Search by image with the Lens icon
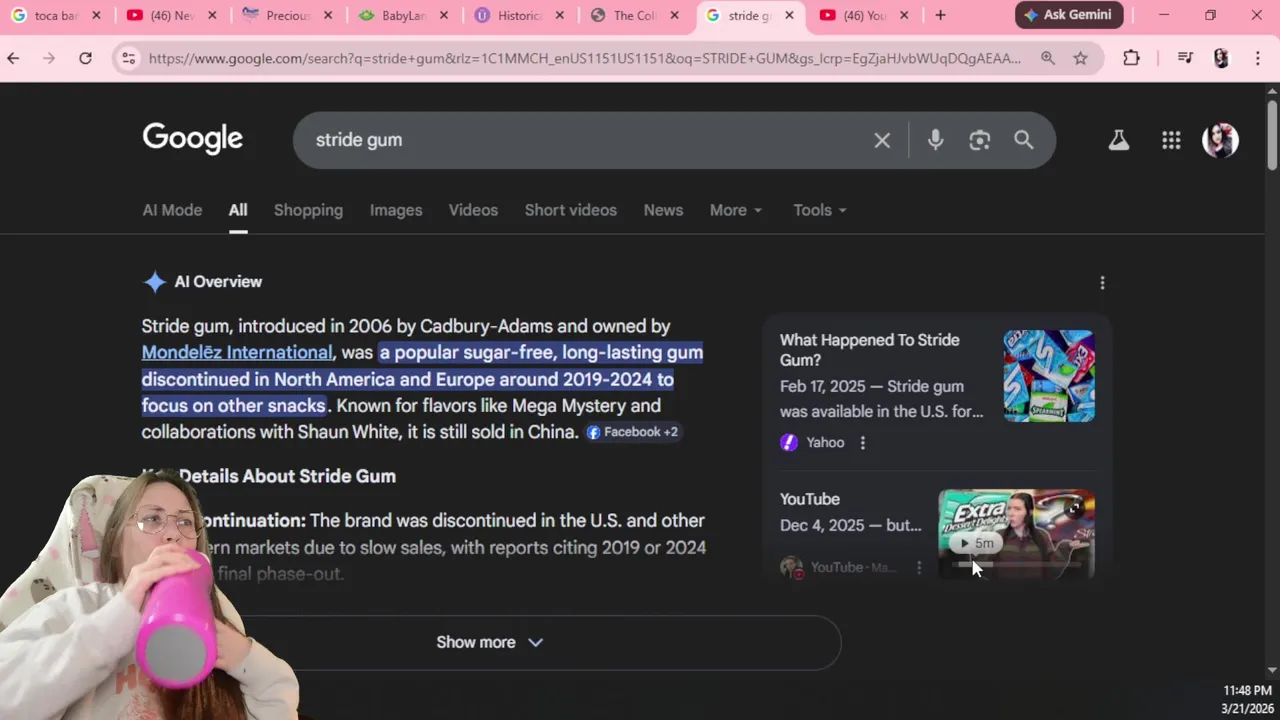The image size is (1280, 720). tap(979, 140)
